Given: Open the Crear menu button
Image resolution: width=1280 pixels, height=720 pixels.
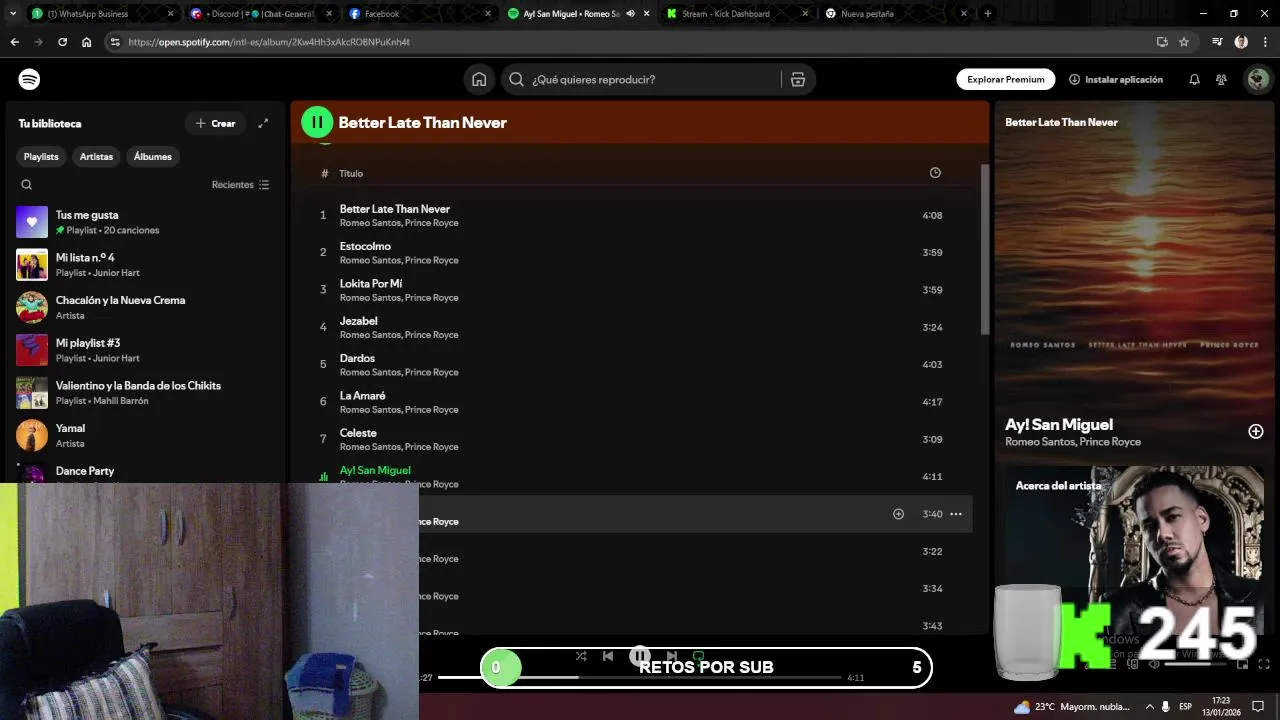Looking at the screenshot, I should (215, 123).
